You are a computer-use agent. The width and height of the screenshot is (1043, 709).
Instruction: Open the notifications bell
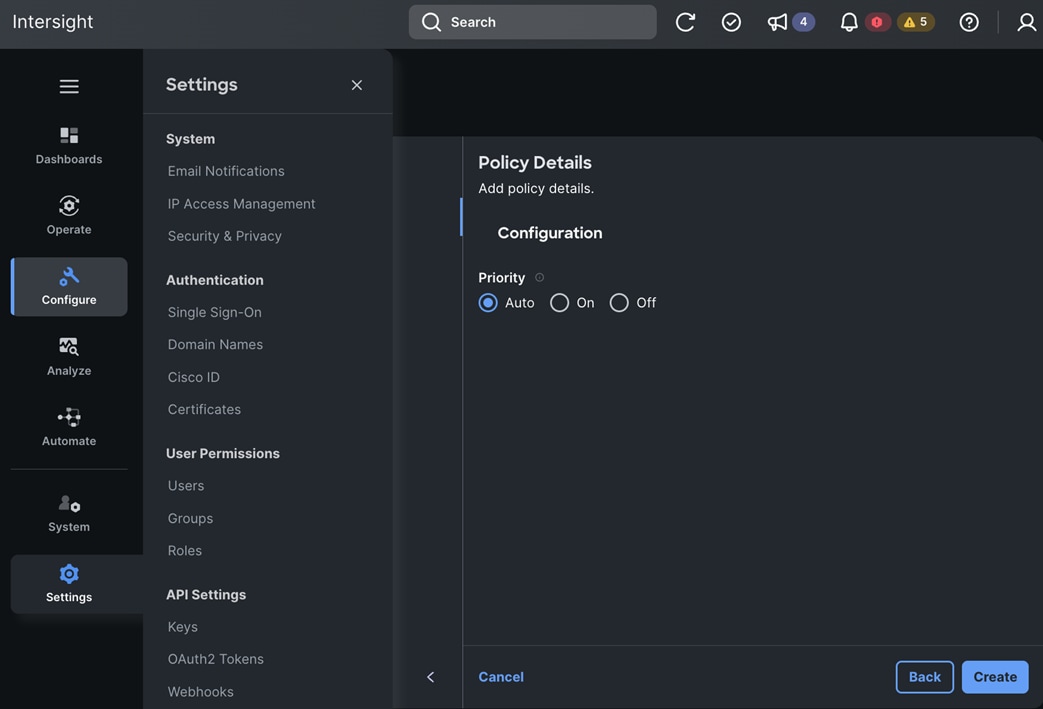[x=849, y=22]
